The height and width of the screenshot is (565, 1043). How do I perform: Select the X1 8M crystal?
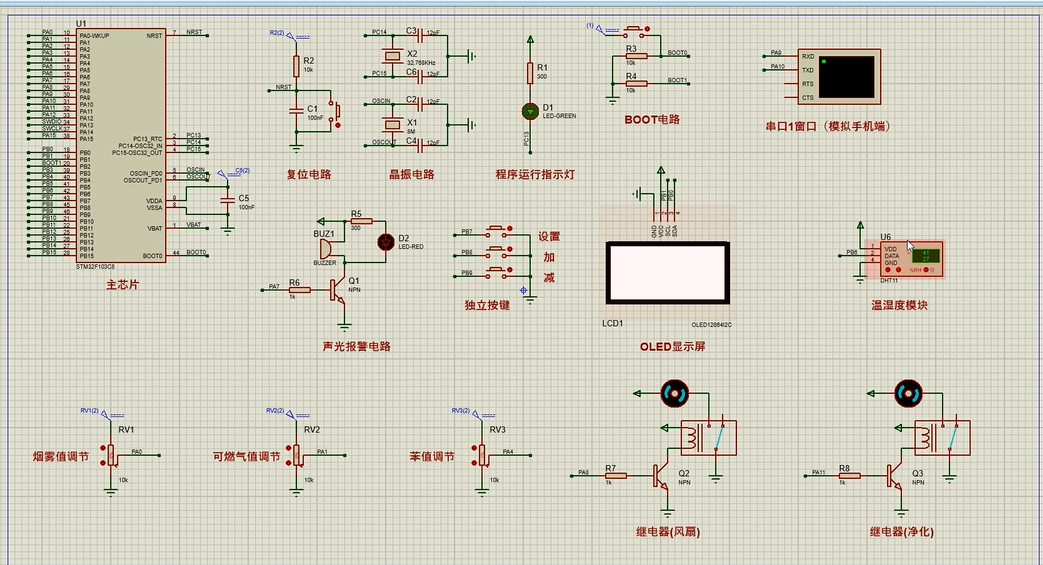click(393, 124)
